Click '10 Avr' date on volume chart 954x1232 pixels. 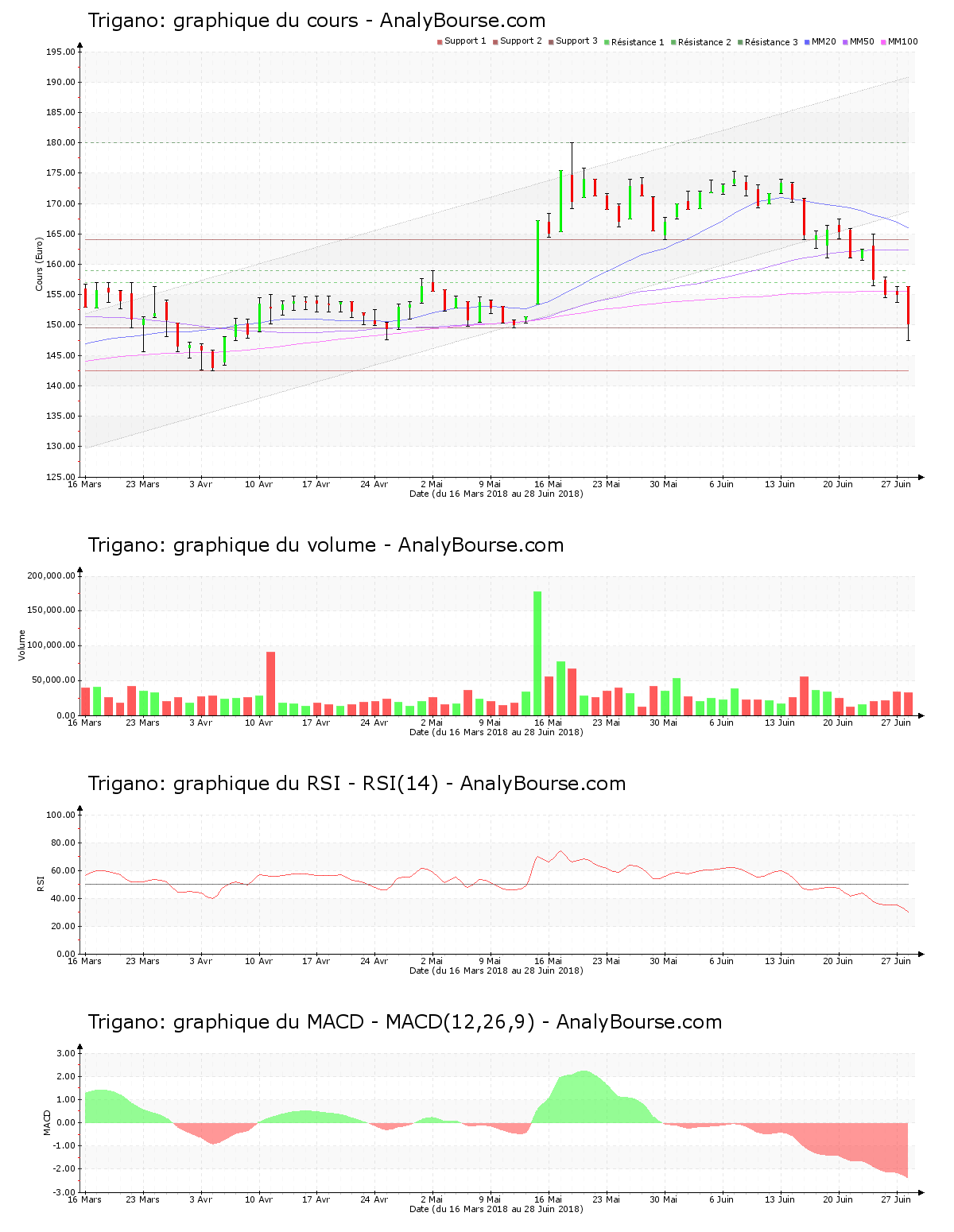pyautogui.click(x=258, y=723)
